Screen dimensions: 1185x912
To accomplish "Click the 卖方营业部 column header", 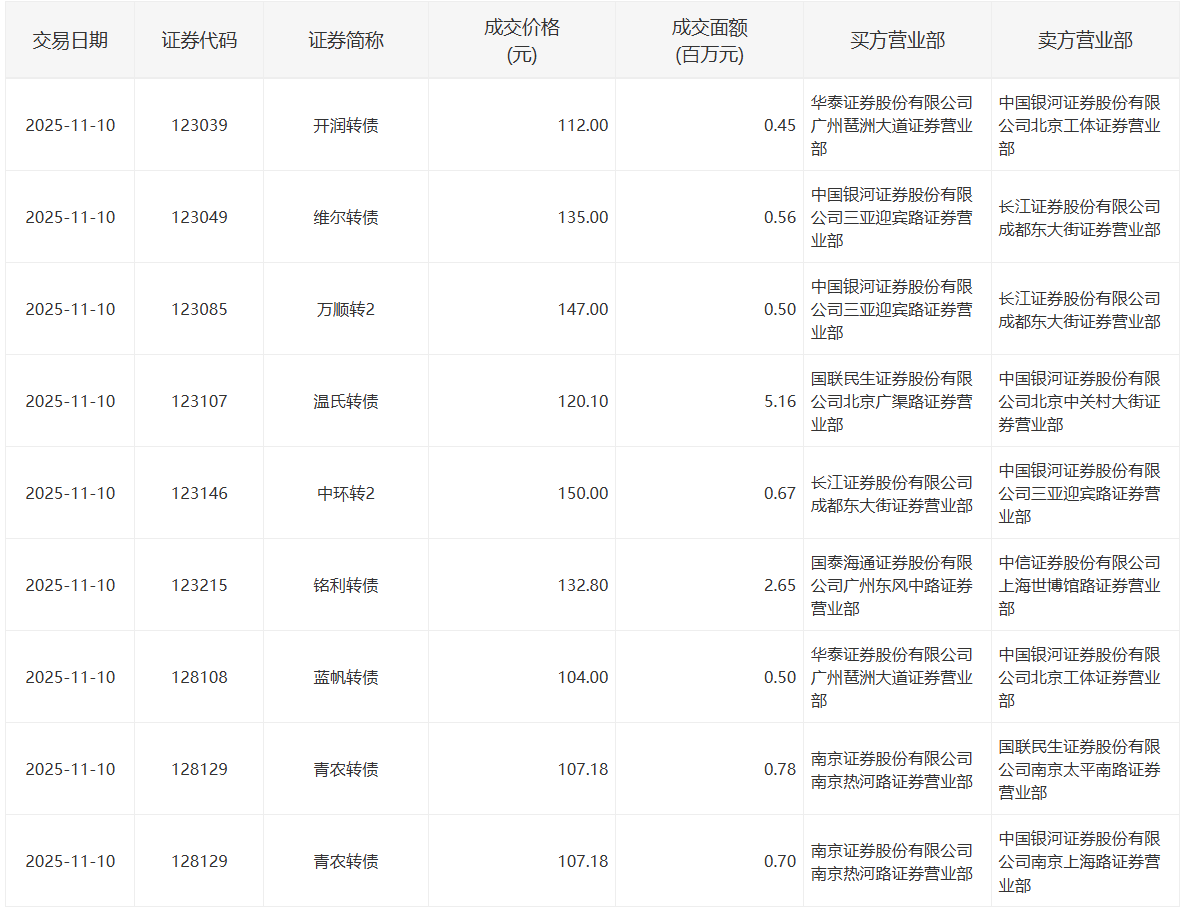I will tap(1085, 41).
